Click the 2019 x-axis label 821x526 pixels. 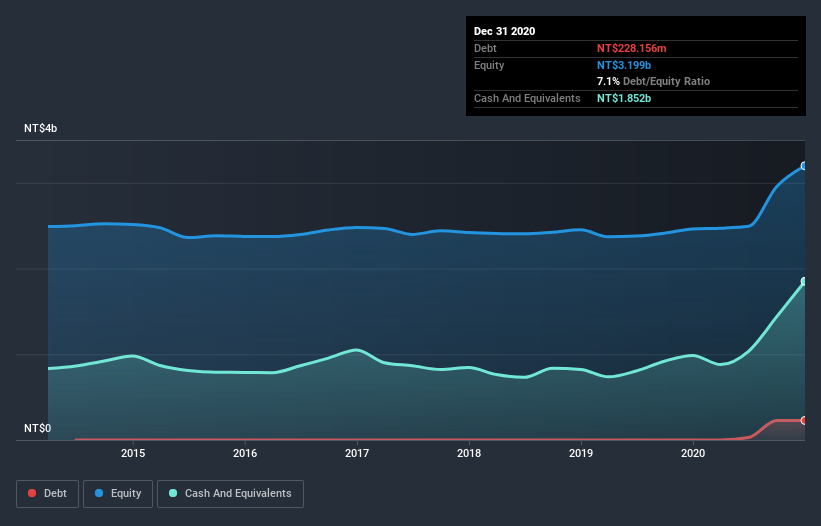pos(581,453)
